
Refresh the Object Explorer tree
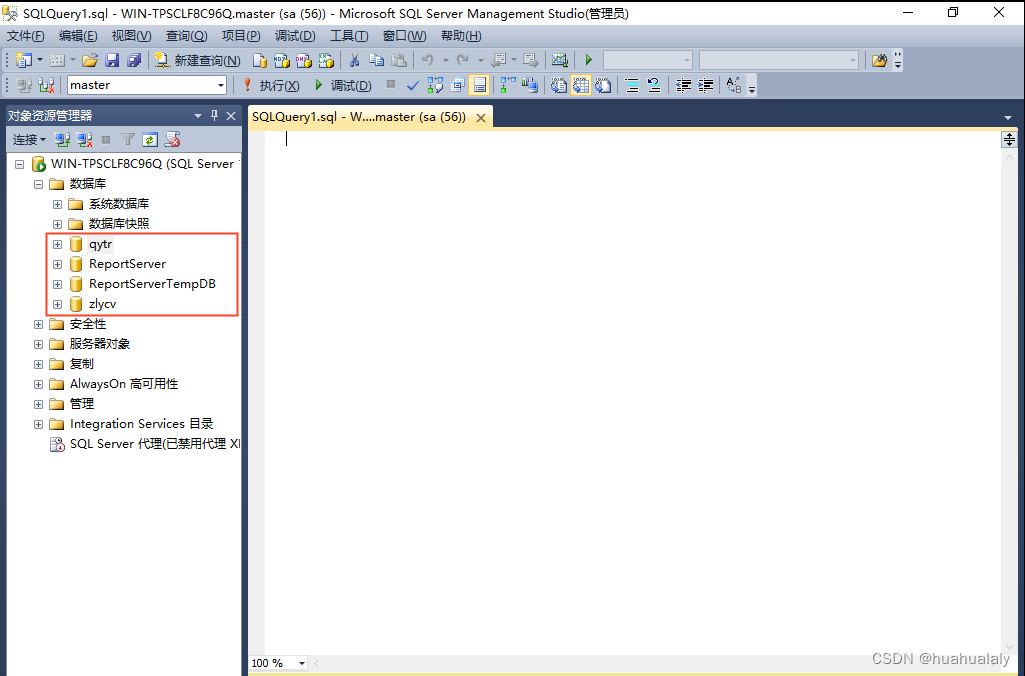pyautogui.click(x=148, y=139)
